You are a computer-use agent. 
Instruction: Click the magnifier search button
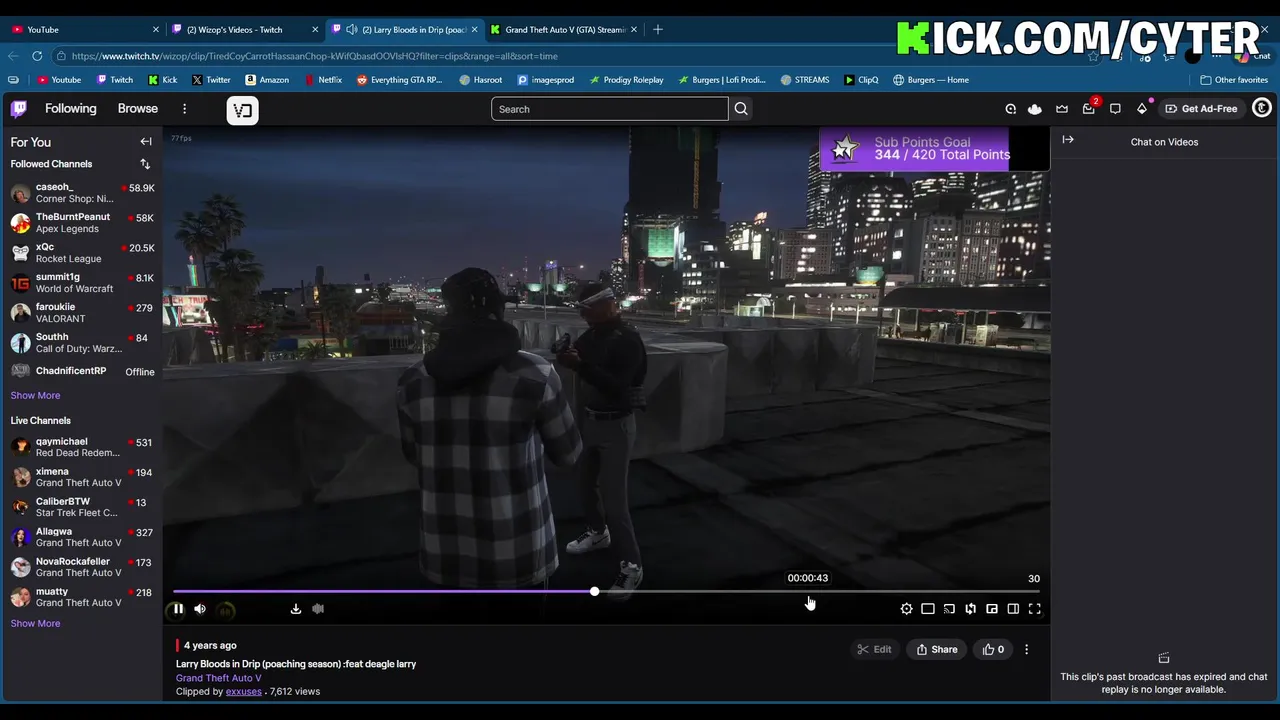tap(741, 109)
